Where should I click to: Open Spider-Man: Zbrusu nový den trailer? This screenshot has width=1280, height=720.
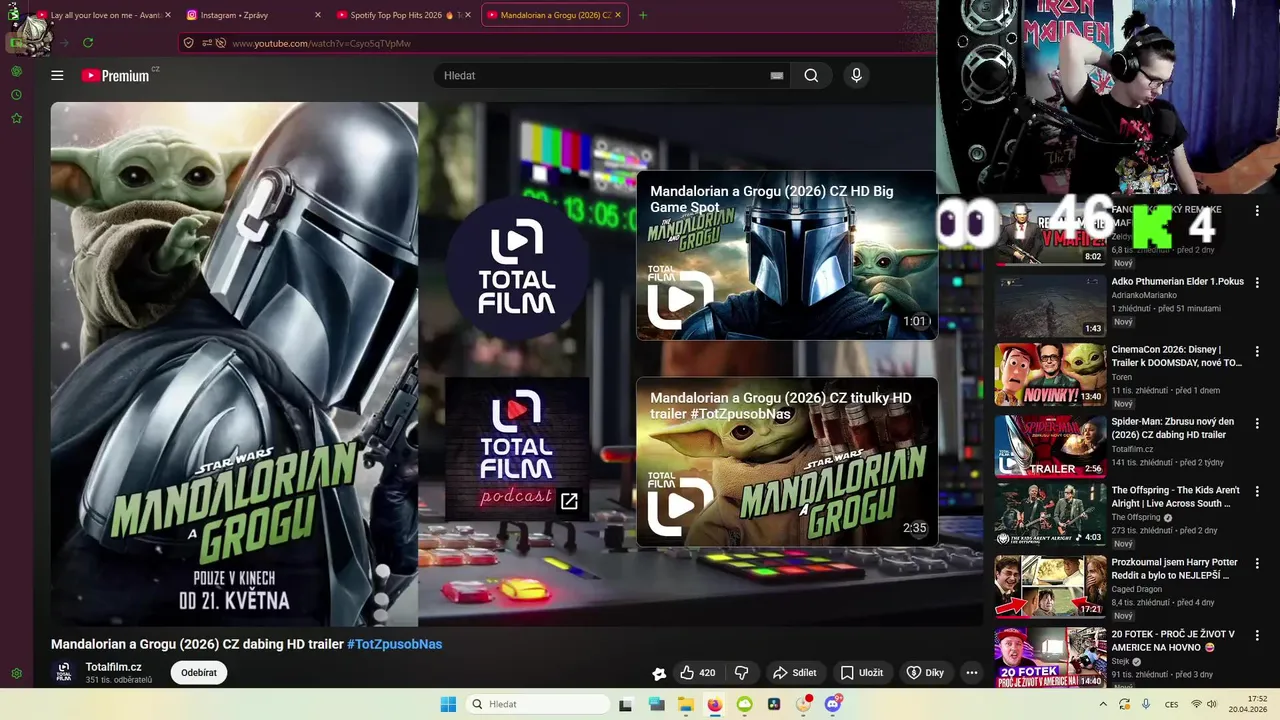pyautogui.click(x=1173, y=428)
